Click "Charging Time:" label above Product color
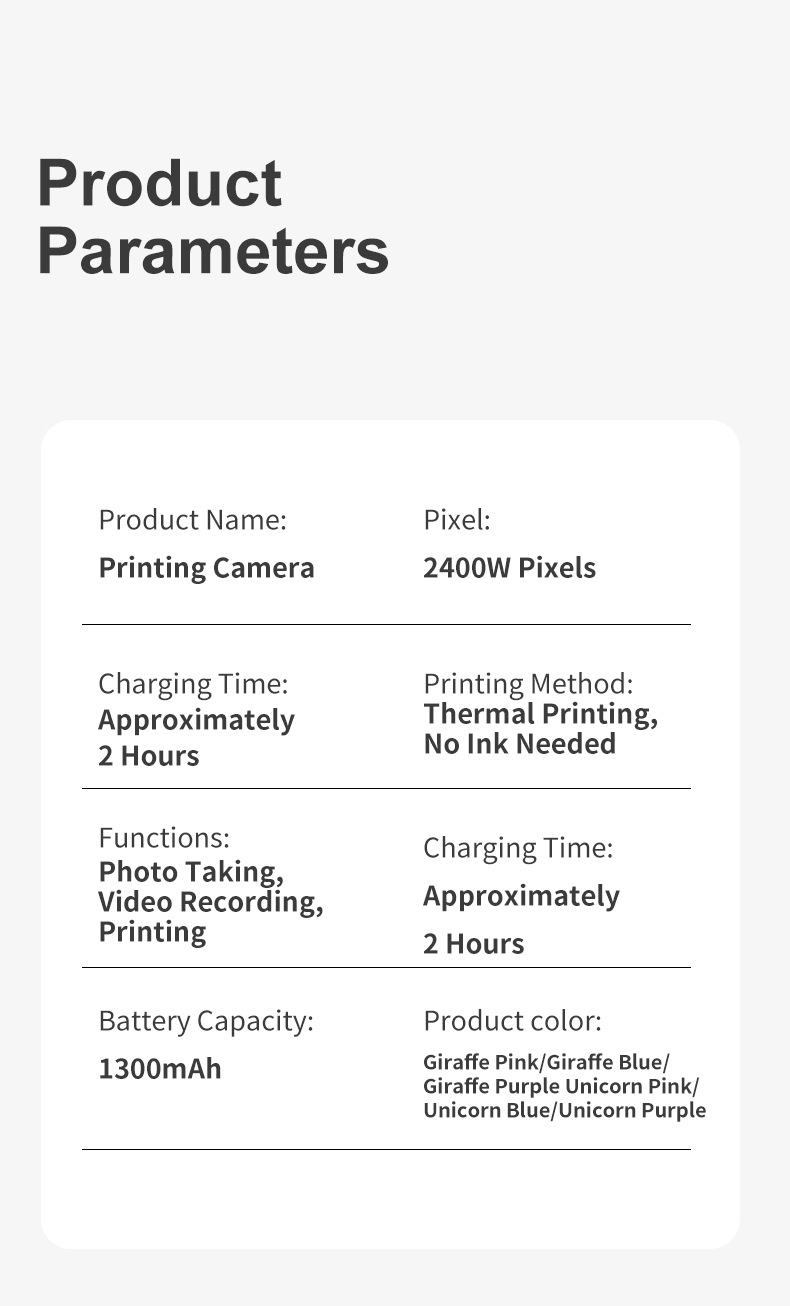 pyautogui.click(x=518, y=848)
